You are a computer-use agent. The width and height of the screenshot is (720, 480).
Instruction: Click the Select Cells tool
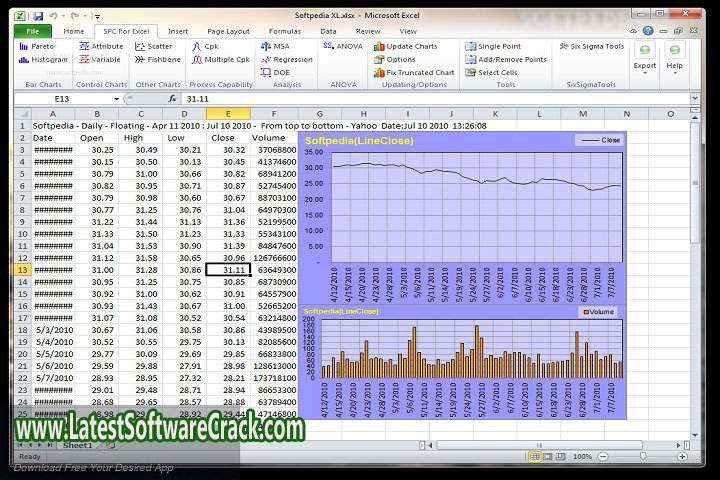coord(491,73)
